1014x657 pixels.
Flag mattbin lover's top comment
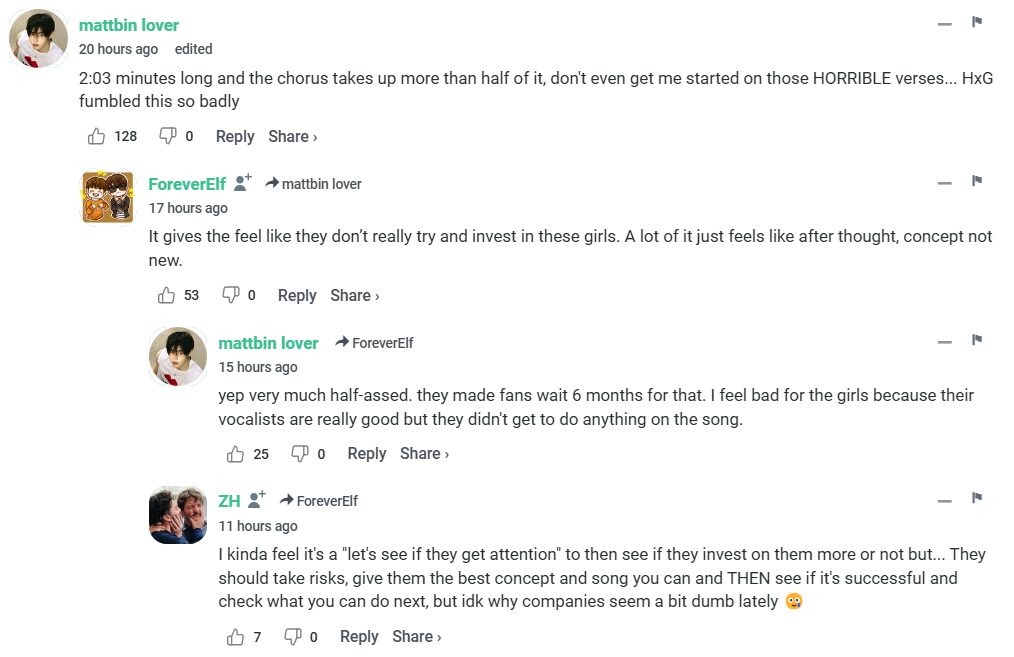click(x=977, y=22)
